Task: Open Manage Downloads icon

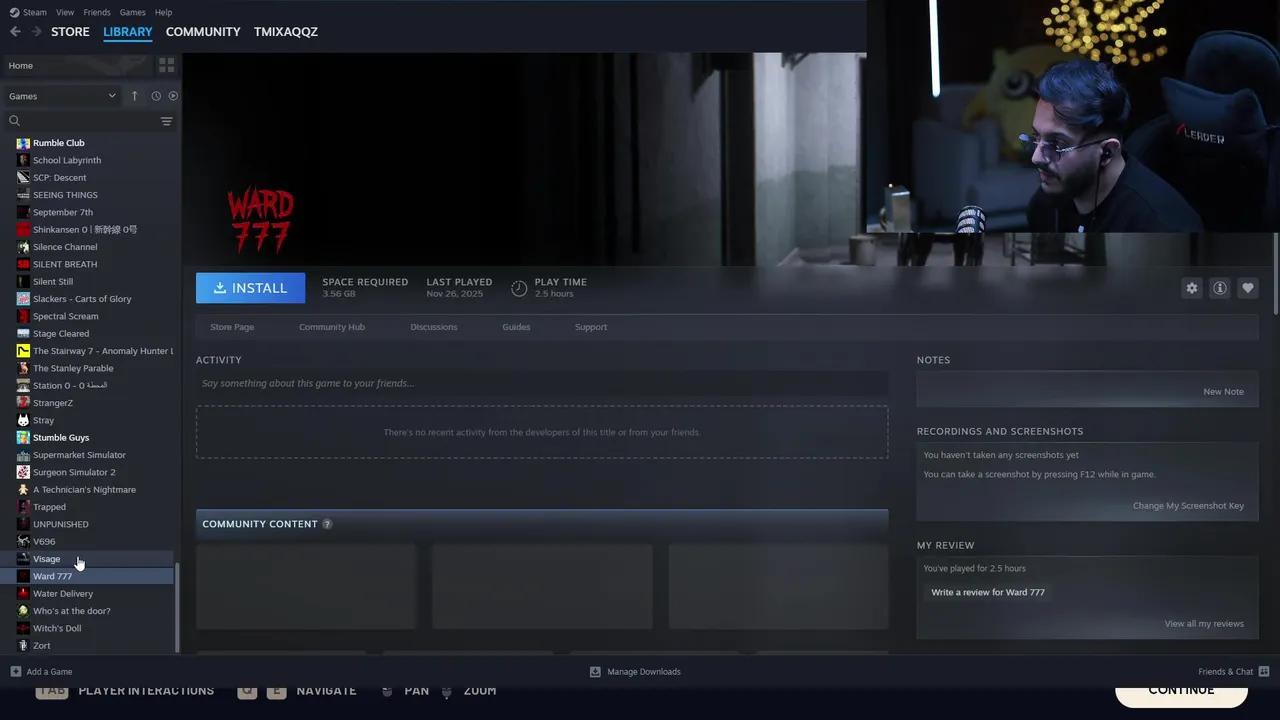Action: [x=595, y=671]
